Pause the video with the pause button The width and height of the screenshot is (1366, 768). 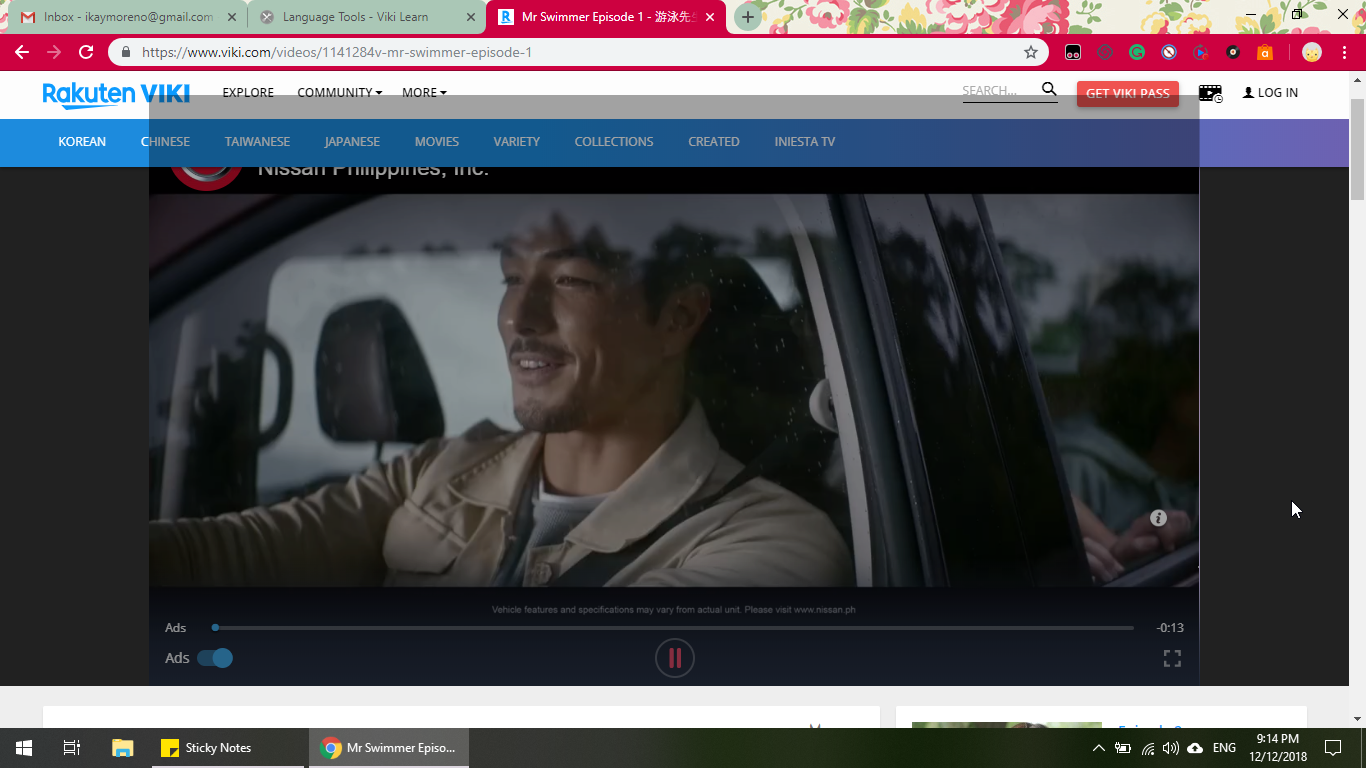coord(674,658)
